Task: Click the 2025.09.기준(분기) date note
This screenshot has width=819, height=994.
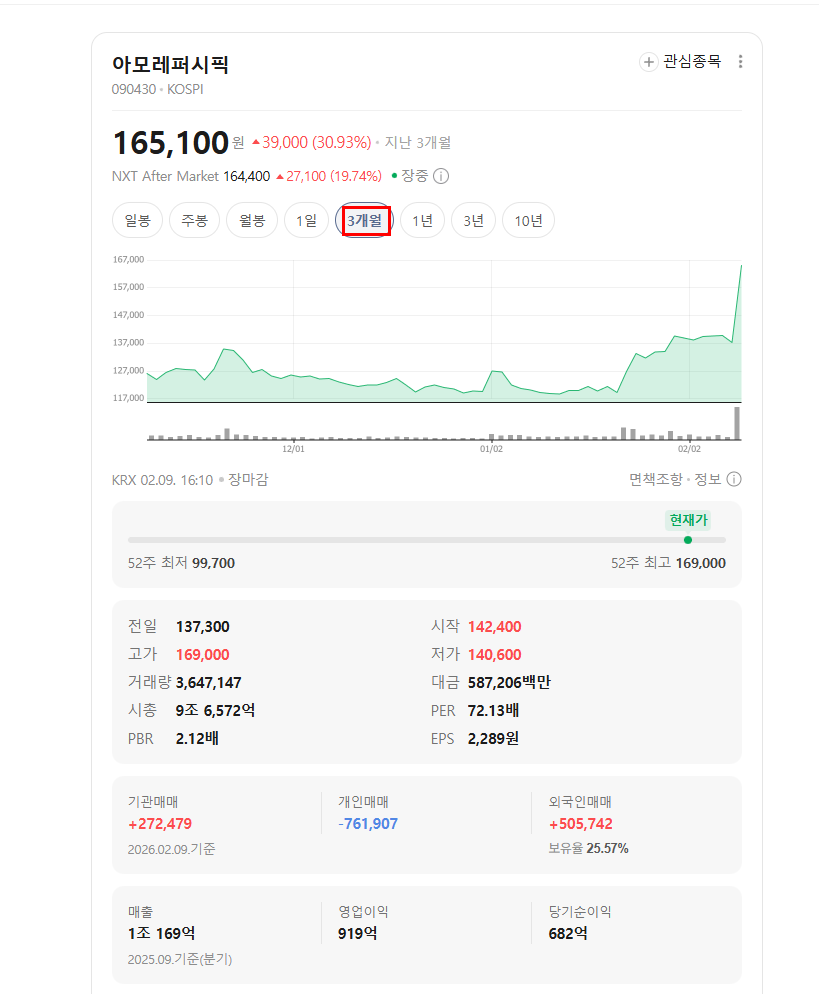Action: [x=180, y=960]
